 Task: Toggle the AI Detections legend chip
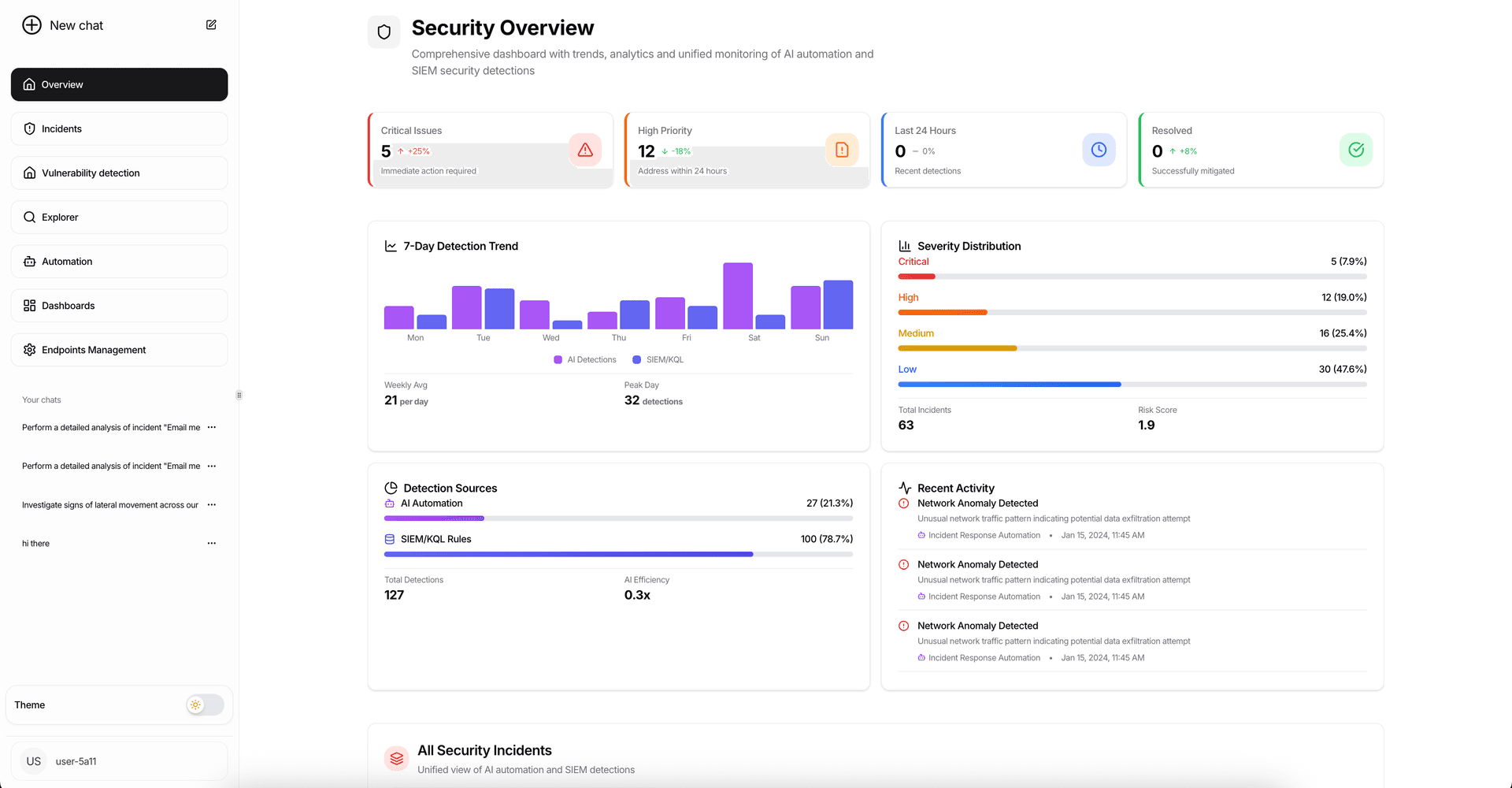point(584,359)
